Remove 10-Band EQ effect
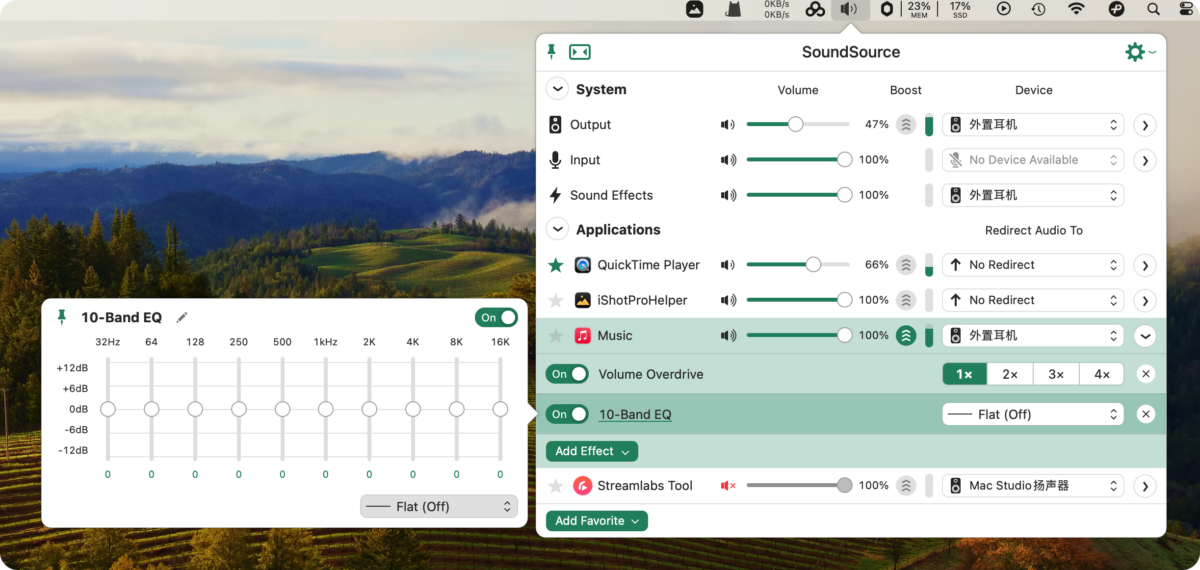Viewport: 1200px width, 570px height. (1146, 414)
